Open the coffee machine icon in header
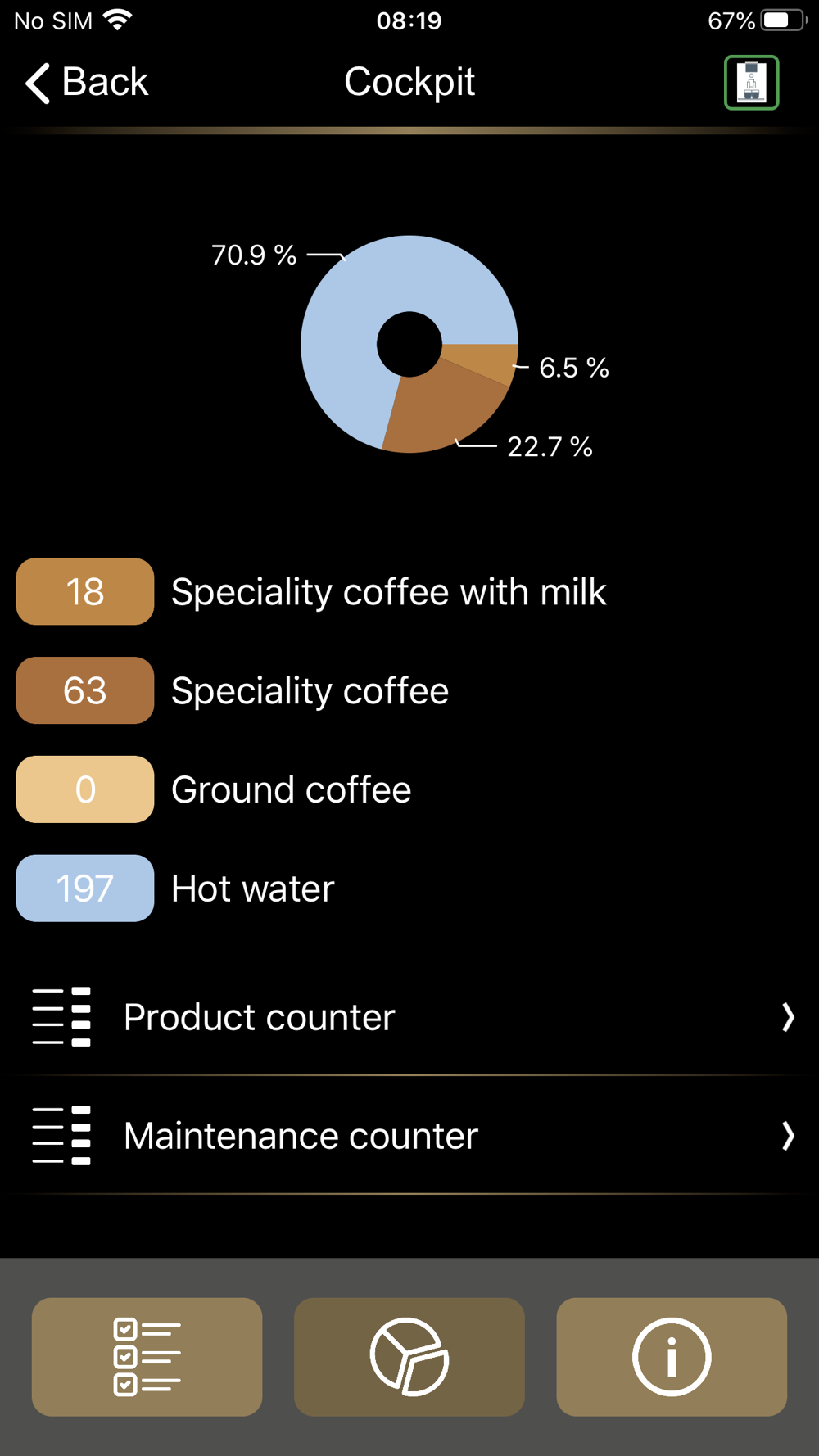Screen dimensions: 819x1456 (x=751, y=83)
